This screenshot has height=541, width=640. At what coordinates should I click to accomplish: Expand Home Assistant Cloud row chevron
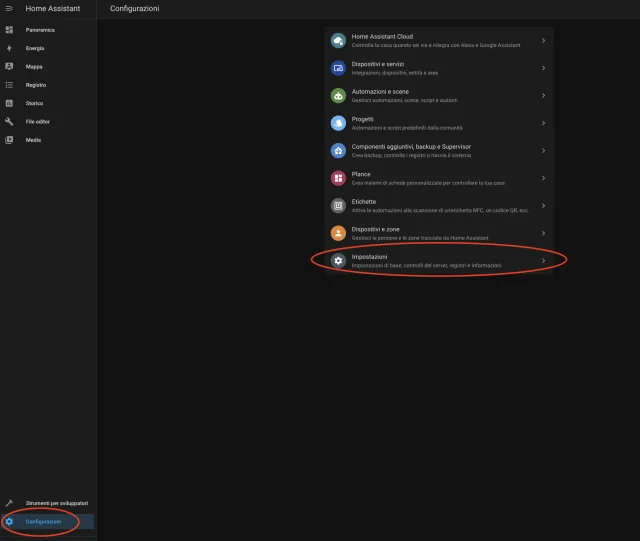(x=543, y=40)
